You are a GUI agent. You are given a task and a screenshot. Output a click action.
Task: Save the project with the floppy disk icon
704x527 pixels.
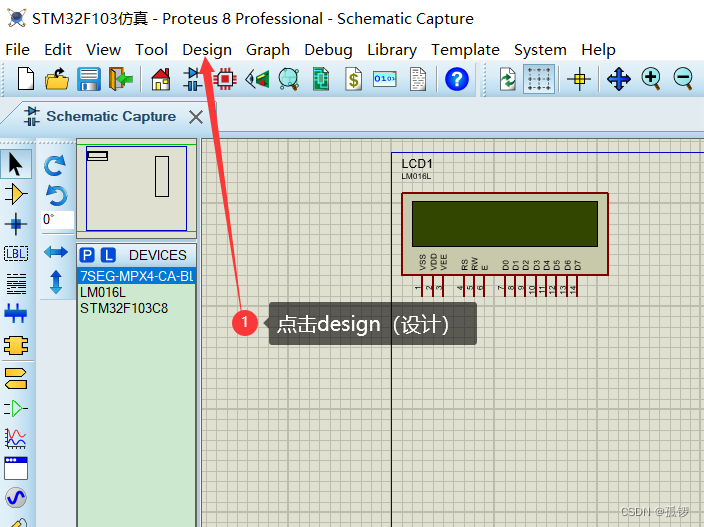[x=88, y=79]
